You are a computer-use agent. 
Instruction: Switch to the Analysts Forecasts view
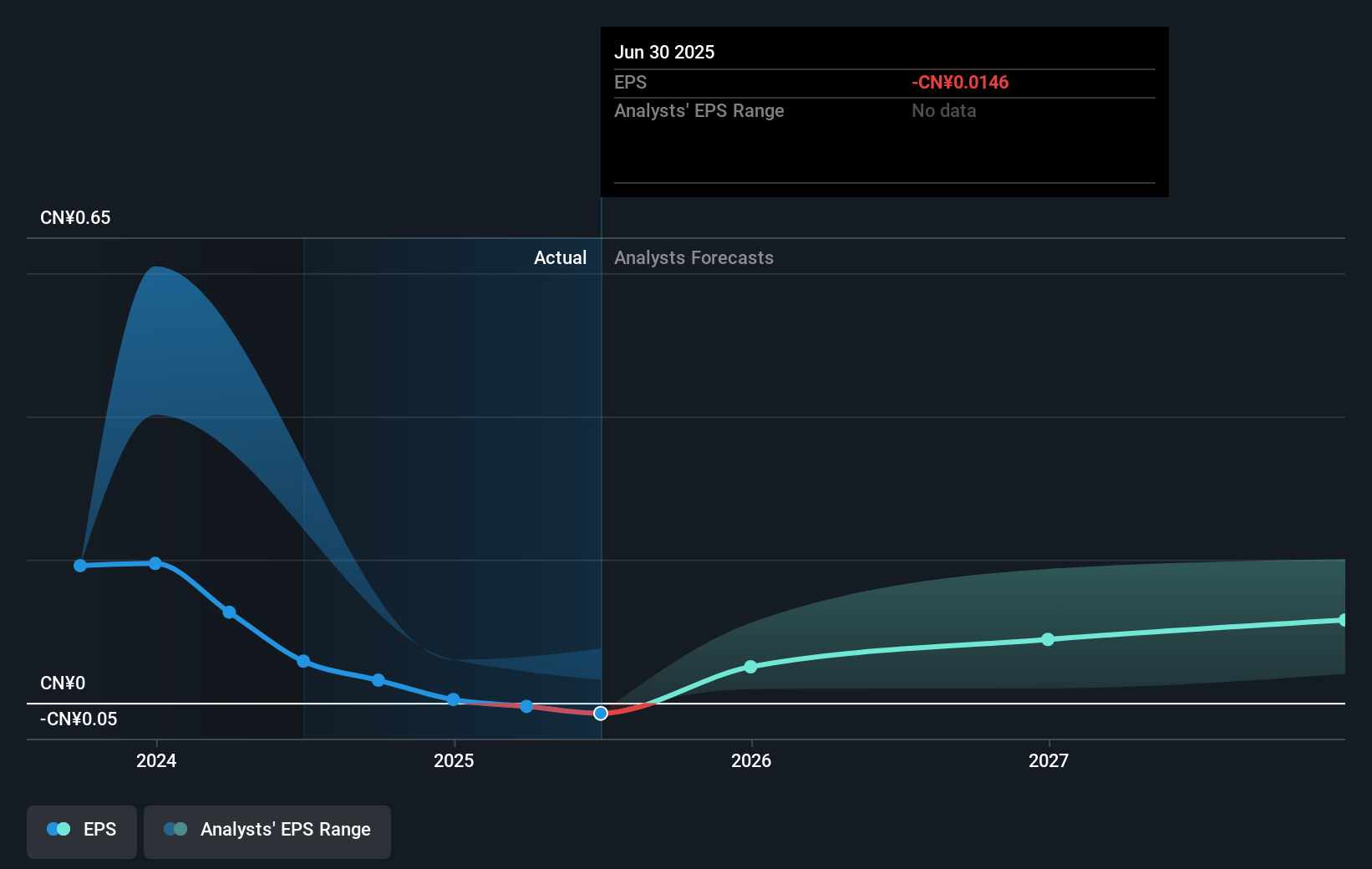pyautogui.click(x=693, y=257)
